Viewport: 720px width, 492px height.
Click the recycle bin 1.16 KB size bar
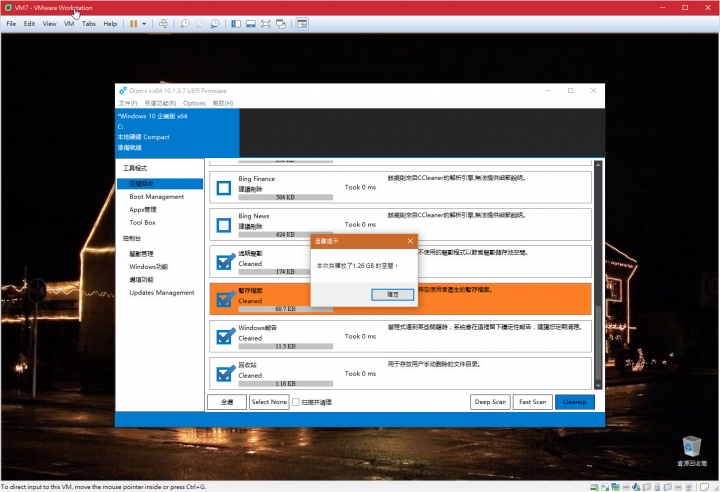[286, 384]
